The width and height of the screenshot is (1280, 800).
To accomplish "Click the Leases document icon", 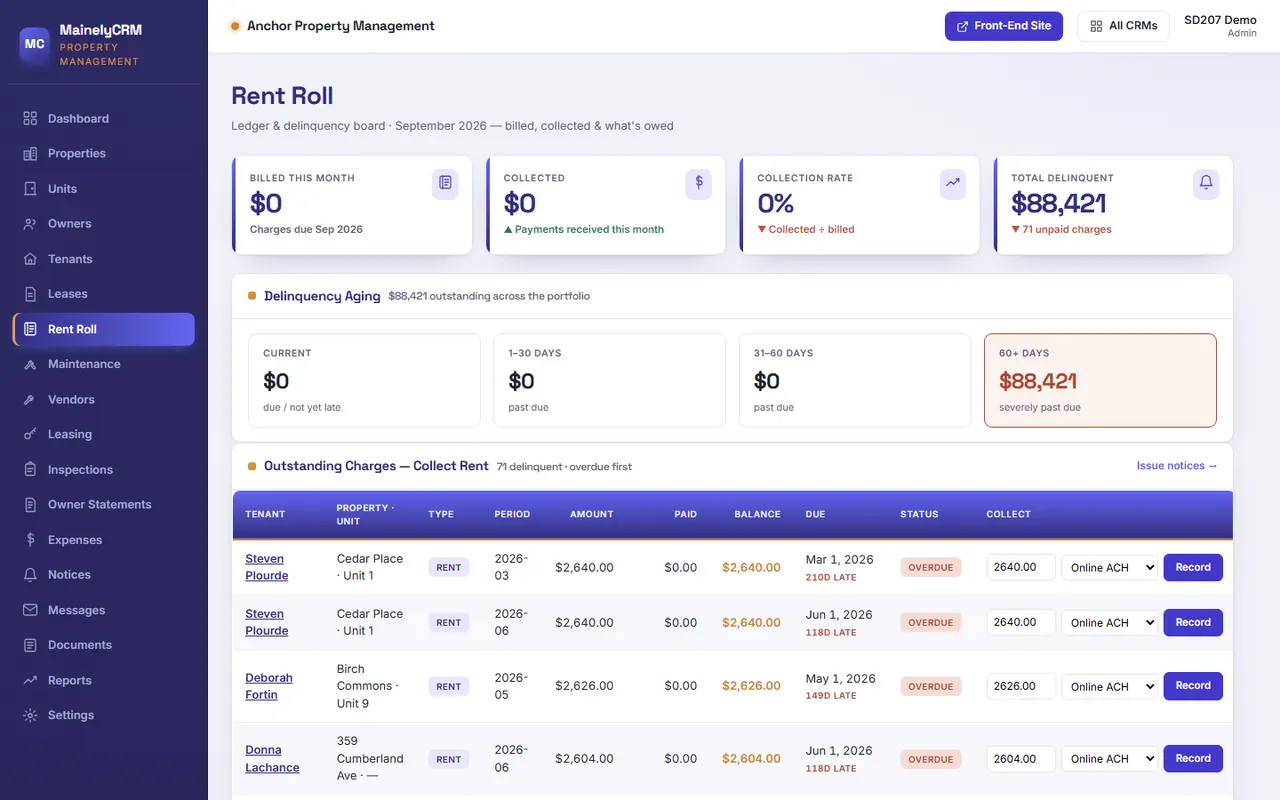I will (30, 294).
